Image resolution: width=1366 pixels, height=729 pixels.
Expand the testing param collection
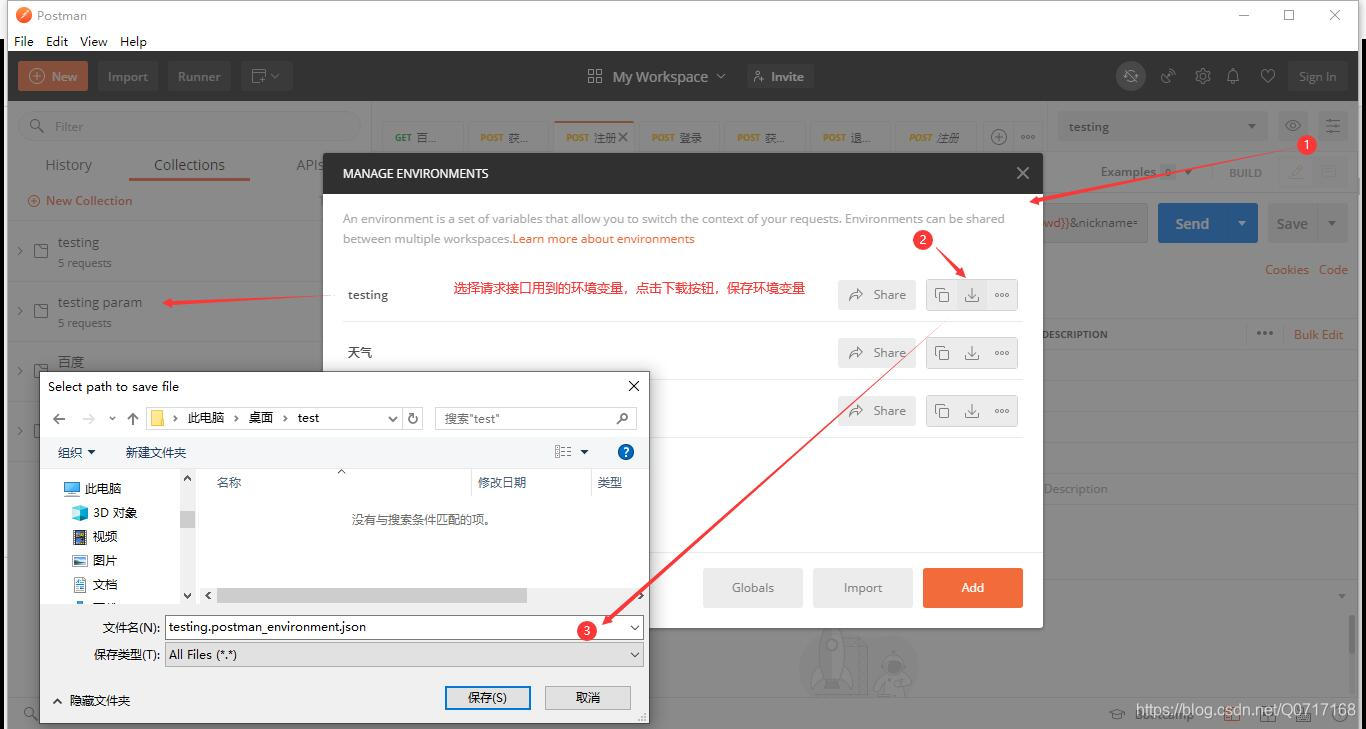click(20, 310)
